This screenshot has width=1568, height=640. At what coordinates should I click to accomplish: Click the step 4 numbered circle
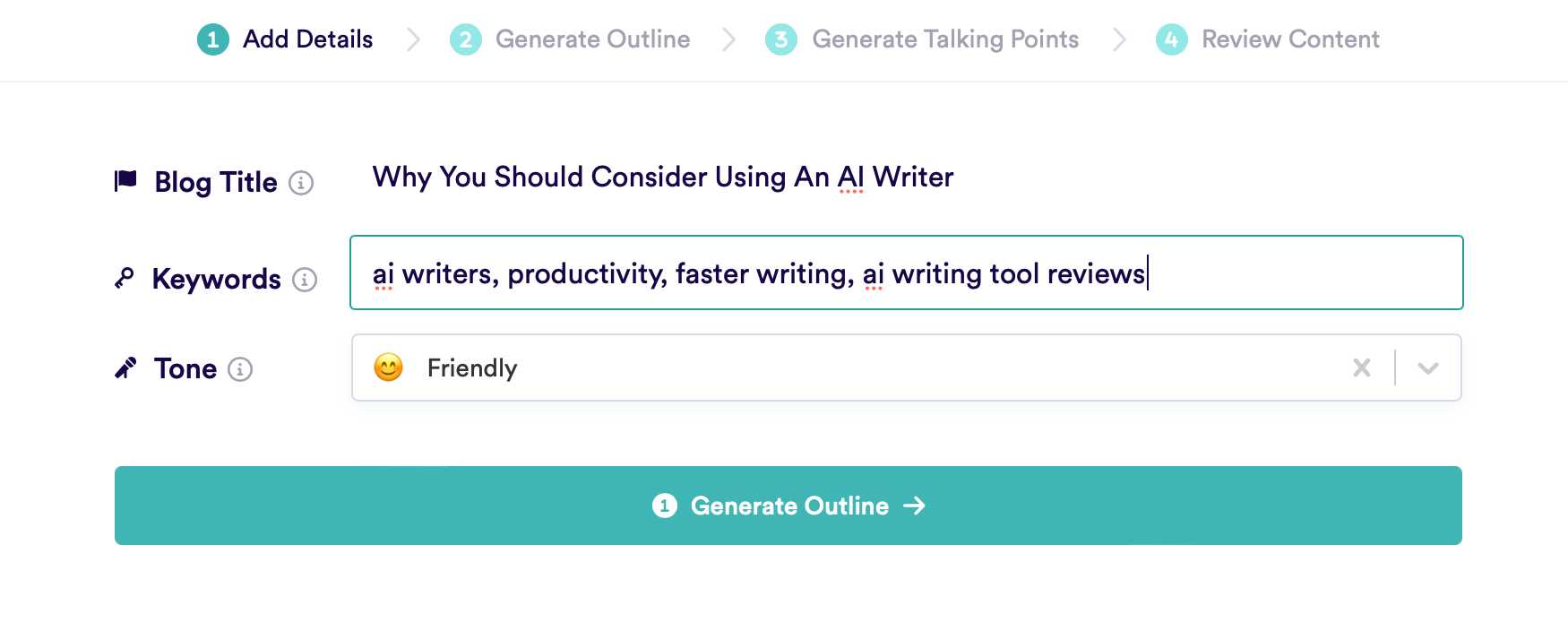point(1172,39)
